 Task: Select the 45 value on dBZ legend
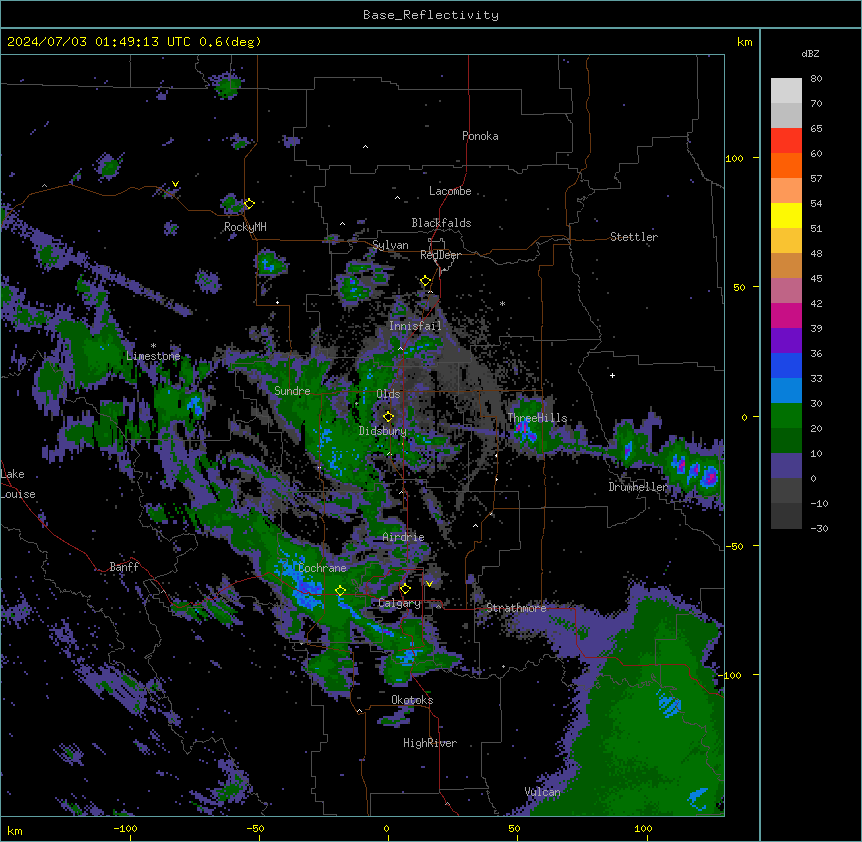(x=816, y=279)
